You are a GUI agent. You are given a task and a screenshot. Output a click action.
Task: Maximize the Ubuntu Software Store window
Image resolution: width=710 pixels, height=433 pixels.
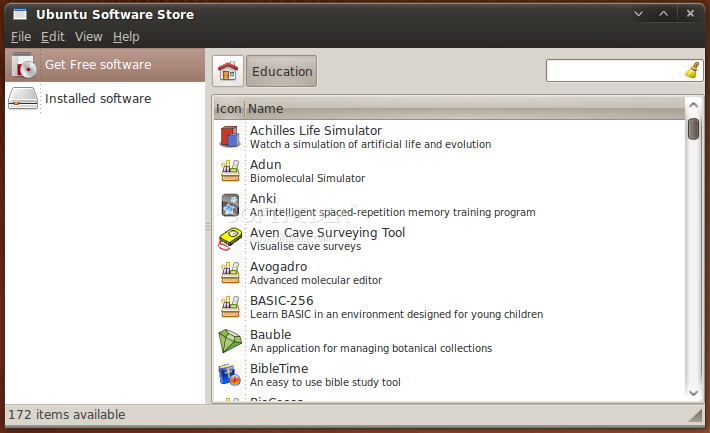pyautogui.click(x=663, y=14)
